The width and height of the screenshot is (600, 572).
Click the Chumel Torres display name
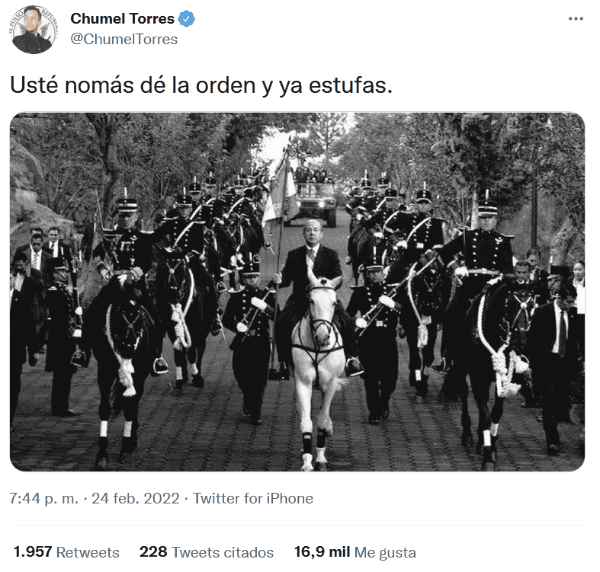click(x=122, y=19)
